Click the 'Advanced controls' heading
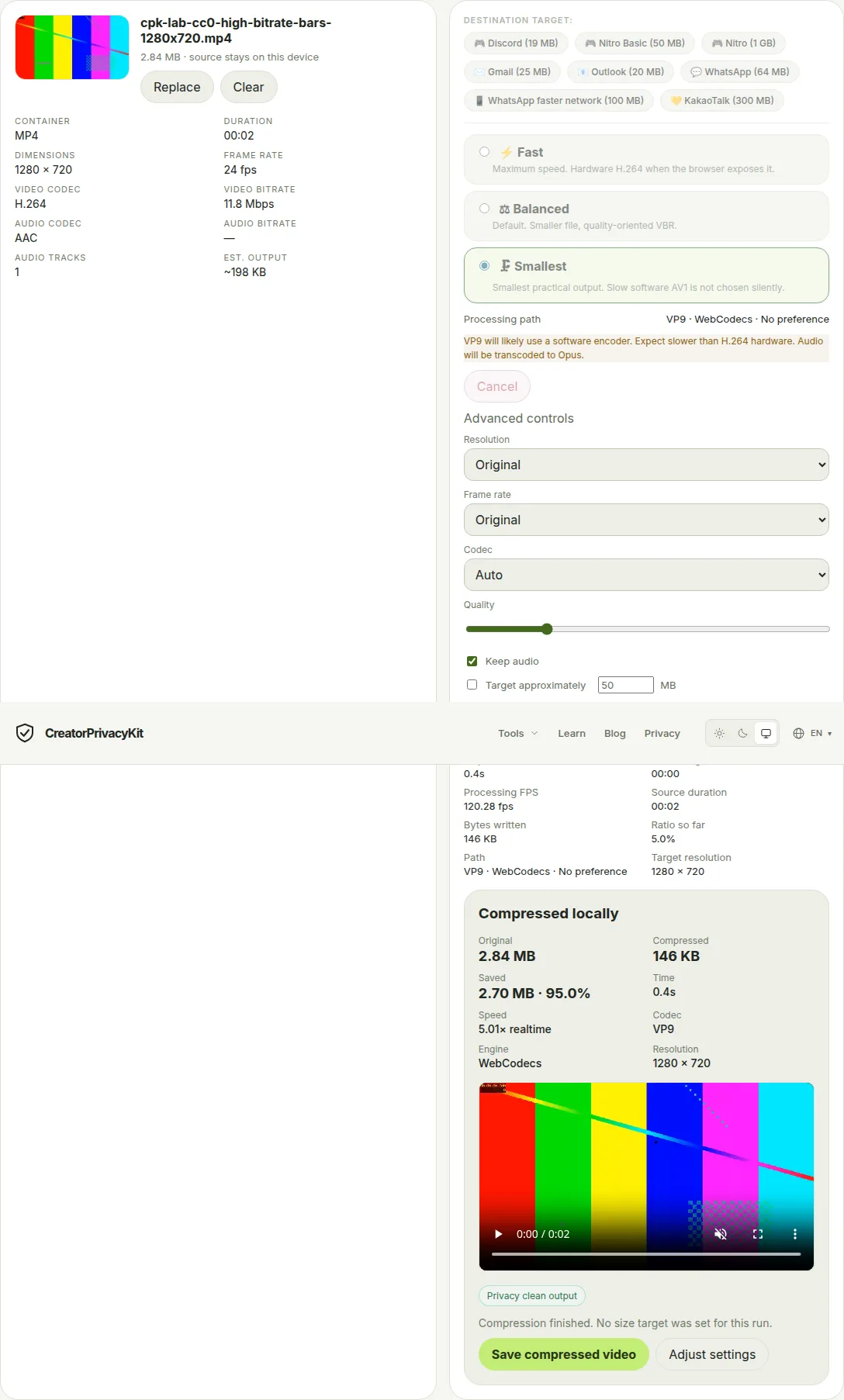The image size is (844, 1400). click(x=519, y=418)
